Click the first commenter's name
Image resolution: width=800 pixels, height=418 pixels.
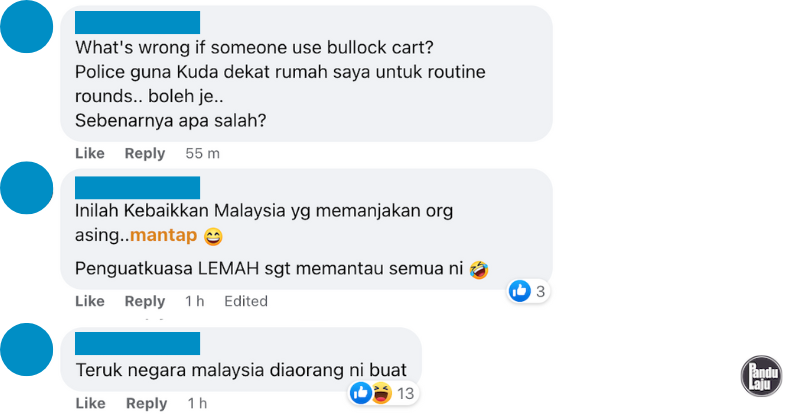click(x=137, y=22)
